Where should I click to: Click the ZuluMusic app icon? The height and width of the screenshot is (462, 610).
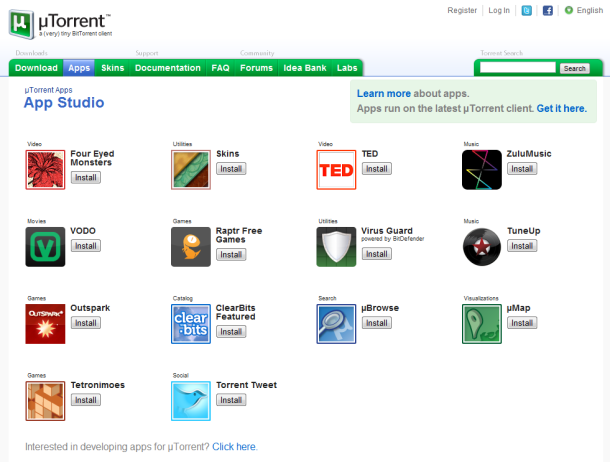click(482, 170)
